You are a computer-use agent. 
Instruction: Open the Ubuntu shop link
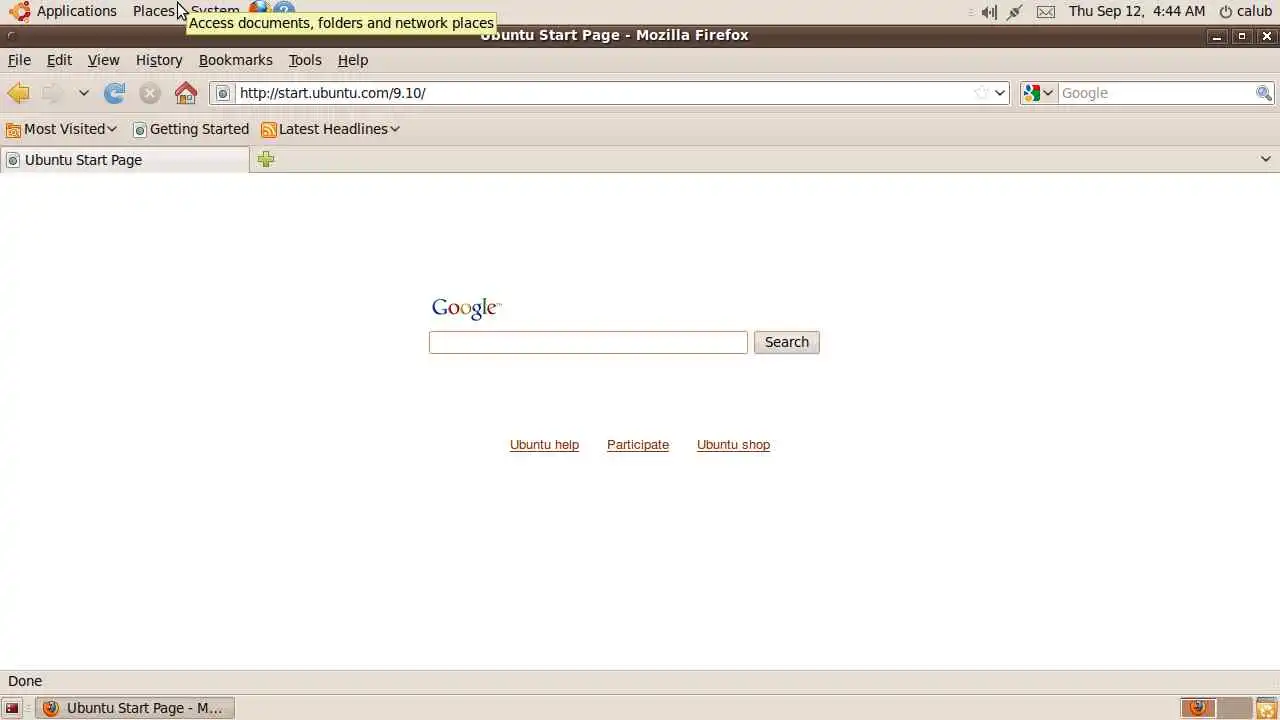[x=733, y=445]
